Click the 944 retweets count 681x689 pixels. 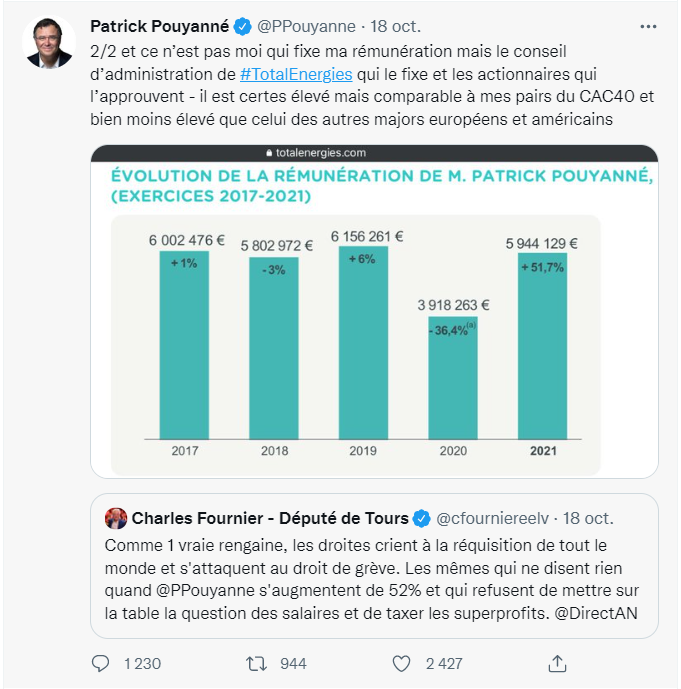[x=293, y=664]
